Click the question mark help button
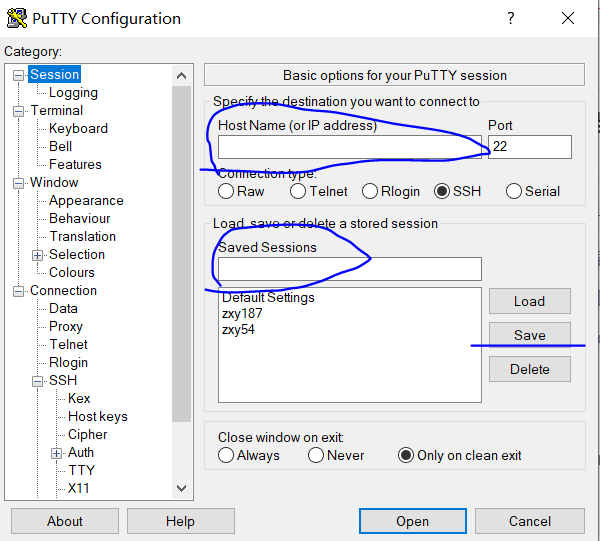 [511, 18]
